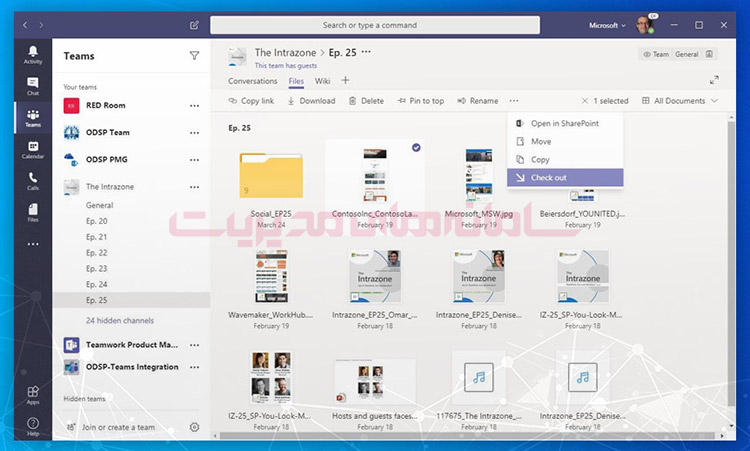Filter the teams list

(x=194, y=56)
